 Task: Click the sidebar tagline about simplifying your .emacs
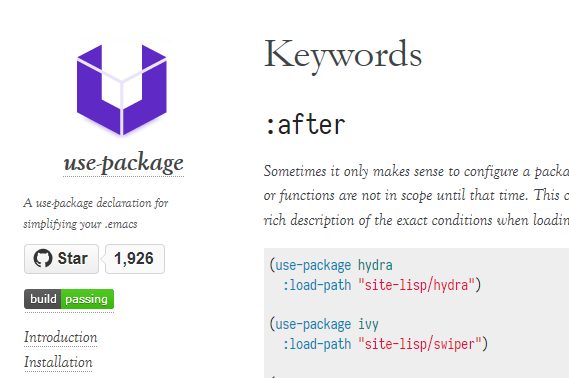pyautogui.click(x=96, y=213)
